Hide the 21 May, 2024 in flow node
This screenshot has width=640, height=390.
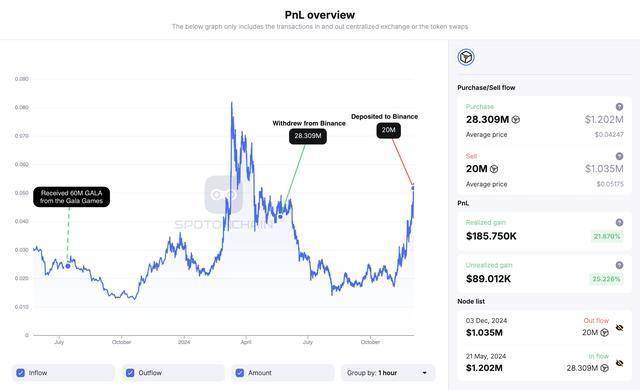click(619, 363)
